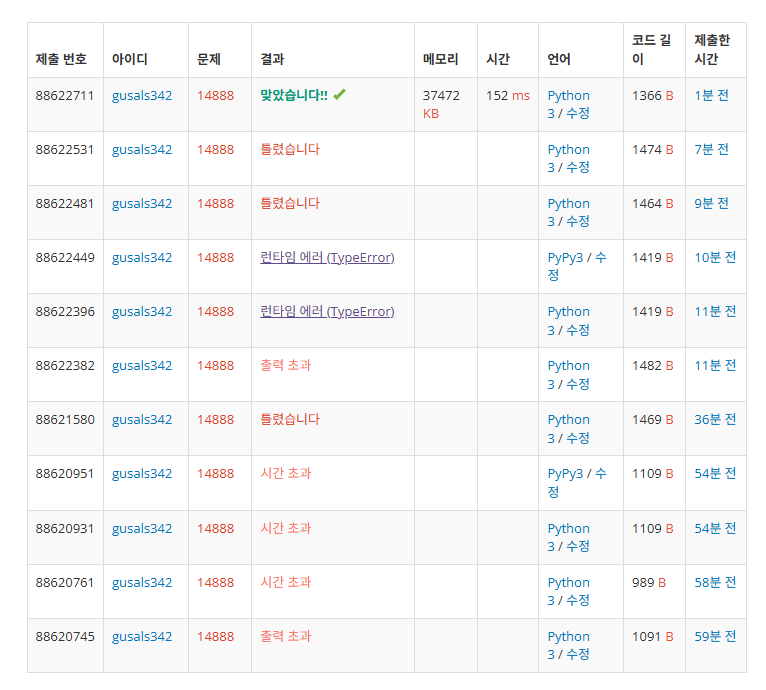This screenshot has height=690, width=766.
Task: Open Python 3 / 수정 for submission 88622396
Action: 569,321
